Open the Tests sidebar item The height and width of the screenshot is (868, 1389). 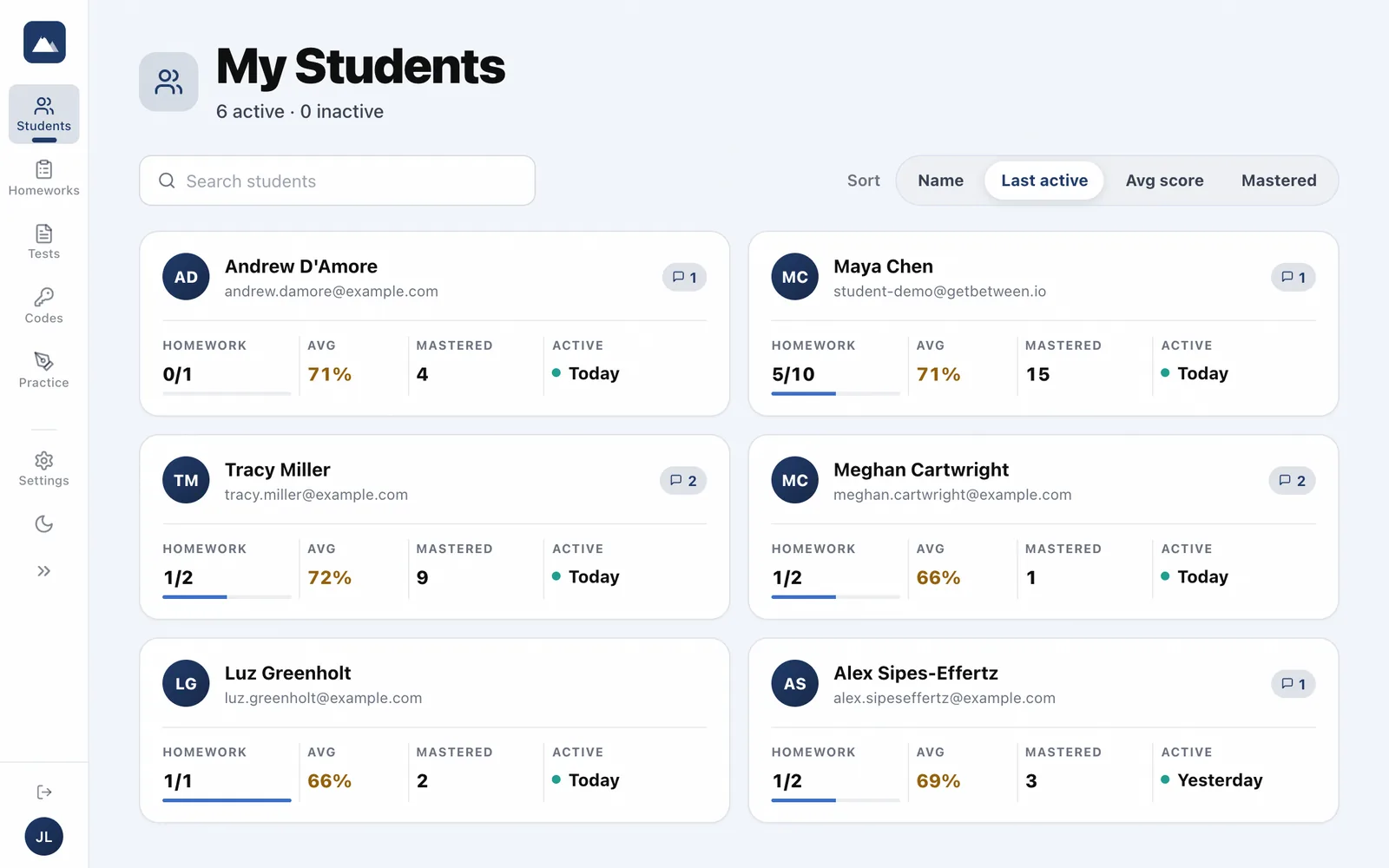pyautogui.click(x=44, y=241)
